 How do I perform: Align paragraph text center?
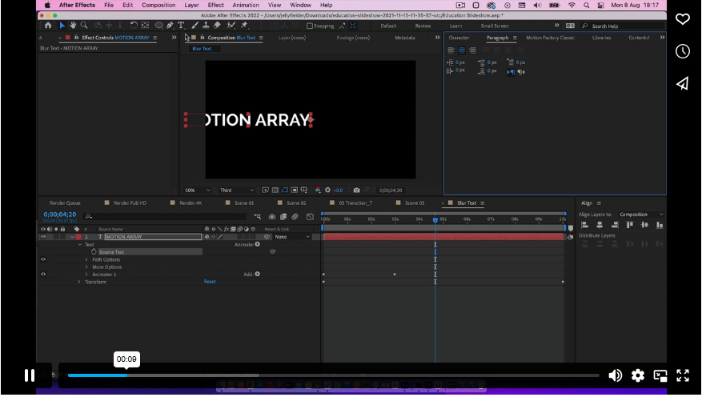tap(462, 50)
